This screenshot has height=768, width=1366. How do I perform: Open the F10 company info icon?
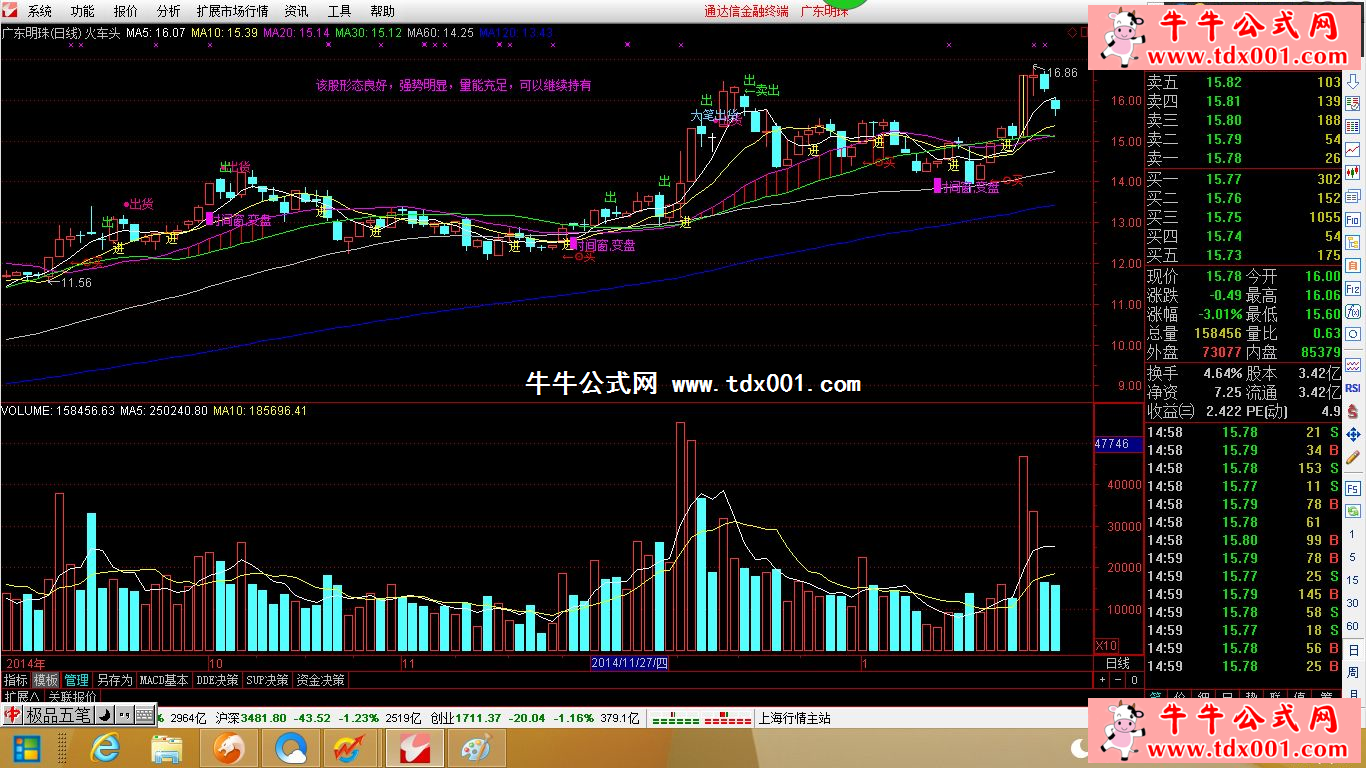point(1352,220)
